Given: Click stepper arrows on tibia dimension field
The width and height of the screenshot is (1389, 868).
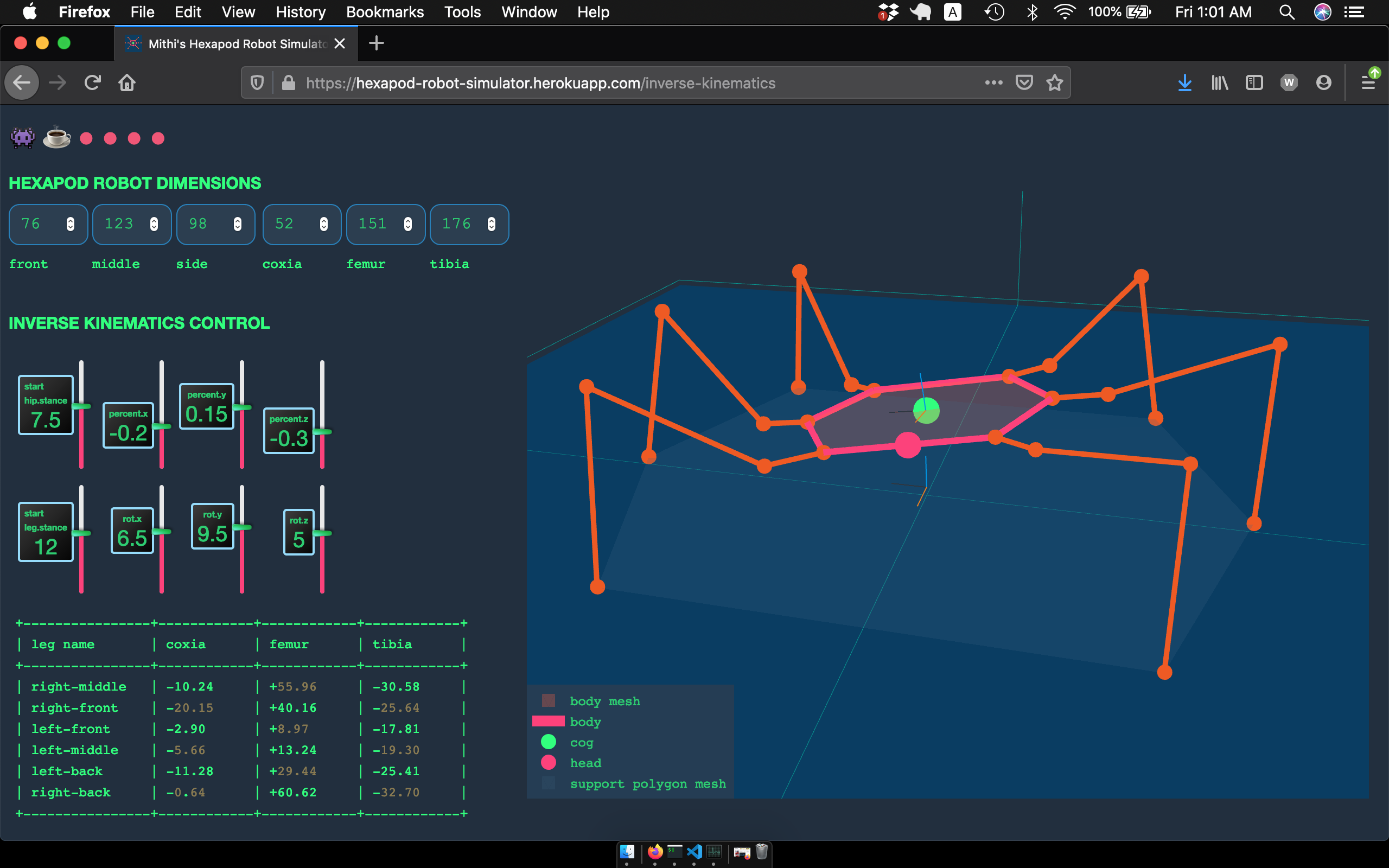Looking at the screenshot, I should pos(492,225).
